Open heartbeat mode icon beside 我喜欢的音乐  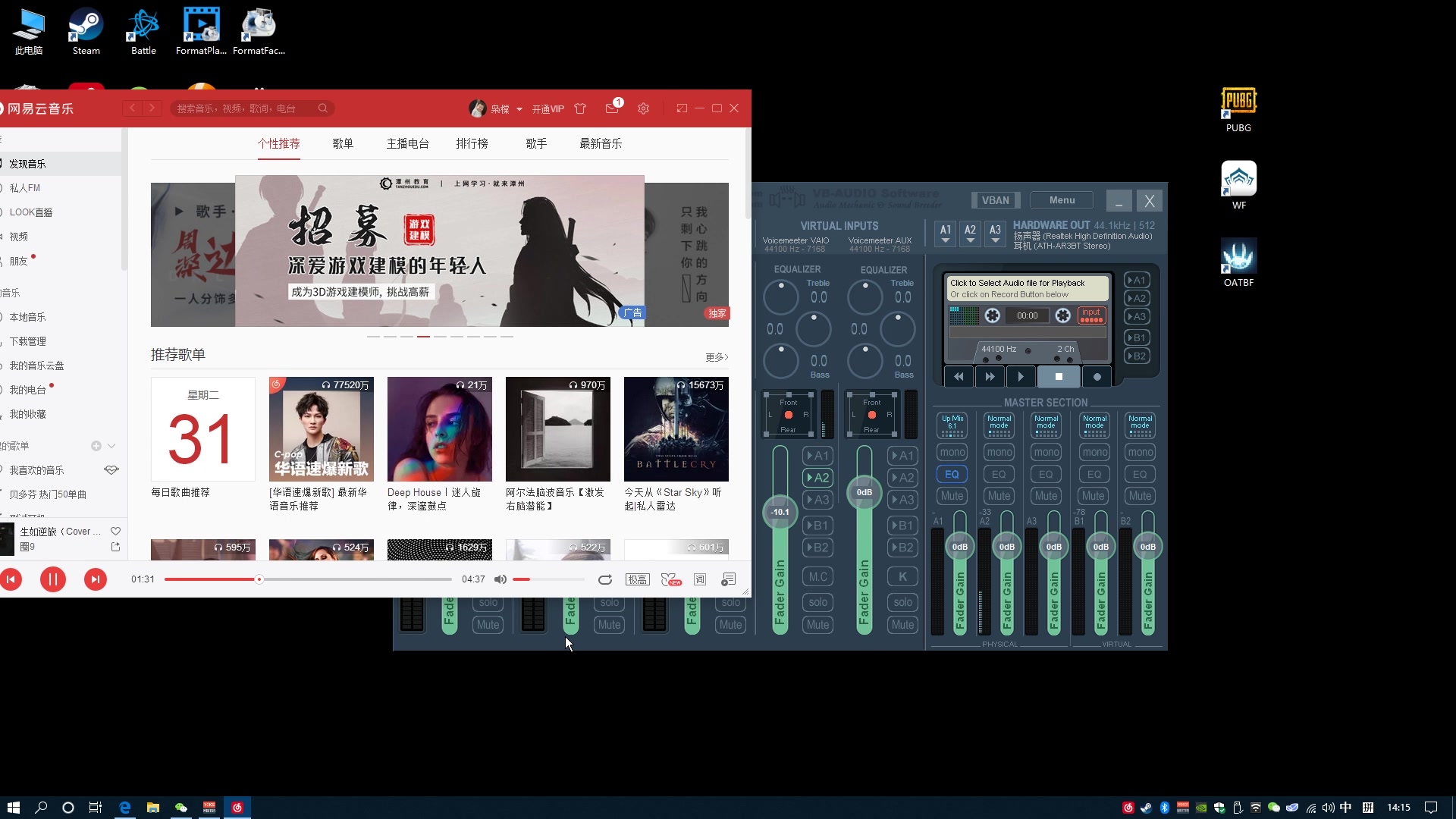[x=111, y=470]
